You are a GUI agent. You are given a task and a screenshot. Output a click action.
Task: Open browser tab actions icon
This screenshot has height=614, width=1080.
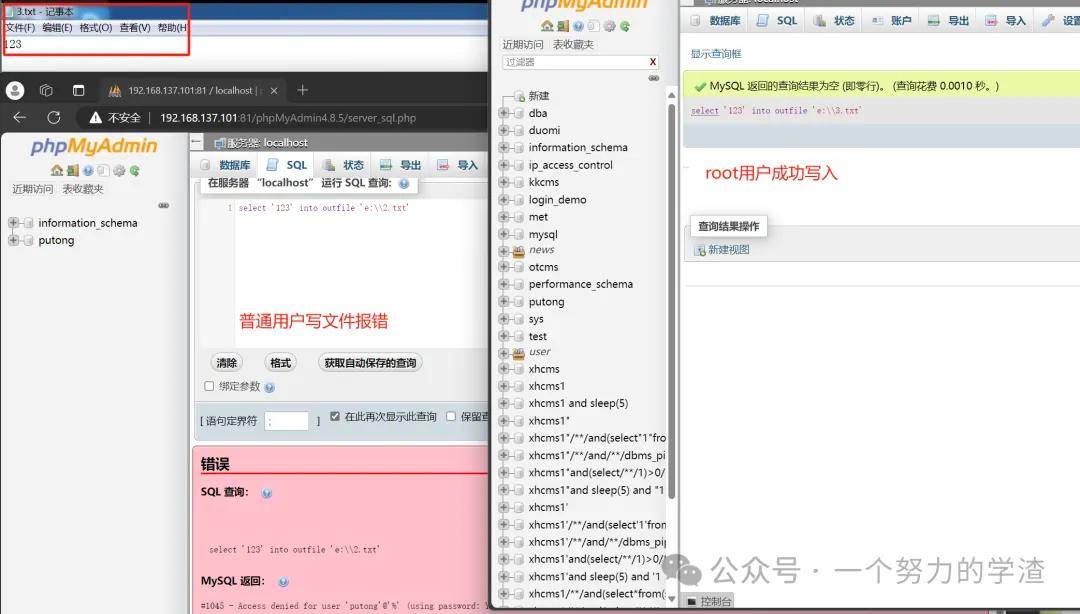[79, 90]
